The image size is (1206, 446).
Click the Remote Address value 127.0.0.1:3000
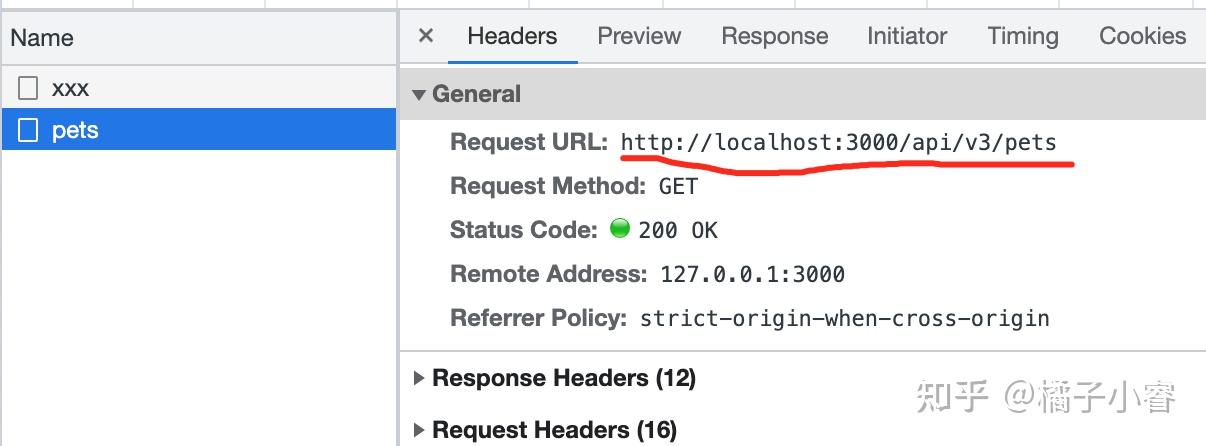tap(752, 274)
